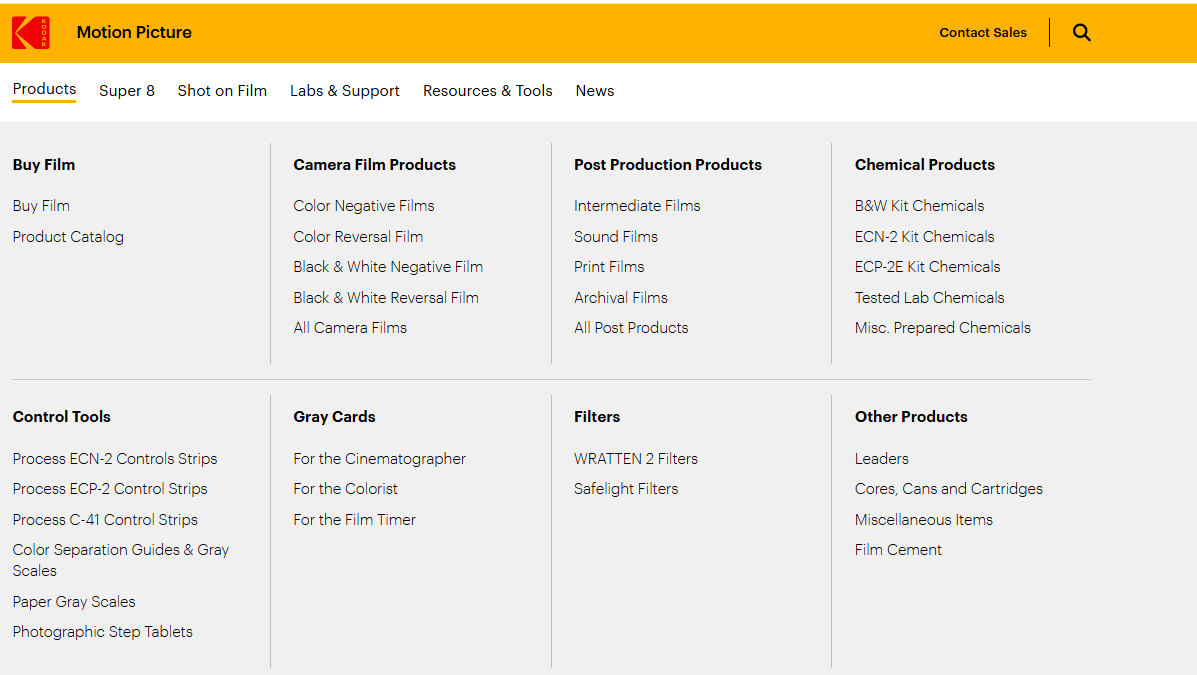Open Process ECN-2 Controls Strips
Viewport: 1197px width, 675px height.
tap(115, 459)
